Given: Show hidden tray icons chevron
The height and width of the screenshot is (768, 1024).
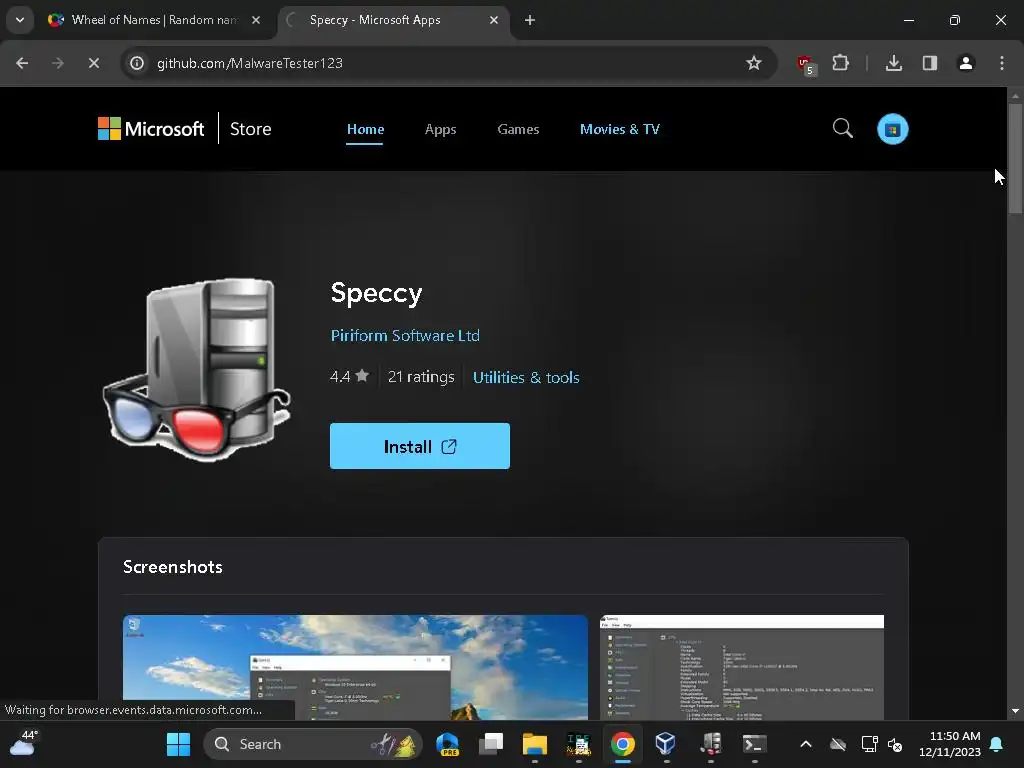Looking at the screenshot, I should pyautogui.click(x=806, y=744).
